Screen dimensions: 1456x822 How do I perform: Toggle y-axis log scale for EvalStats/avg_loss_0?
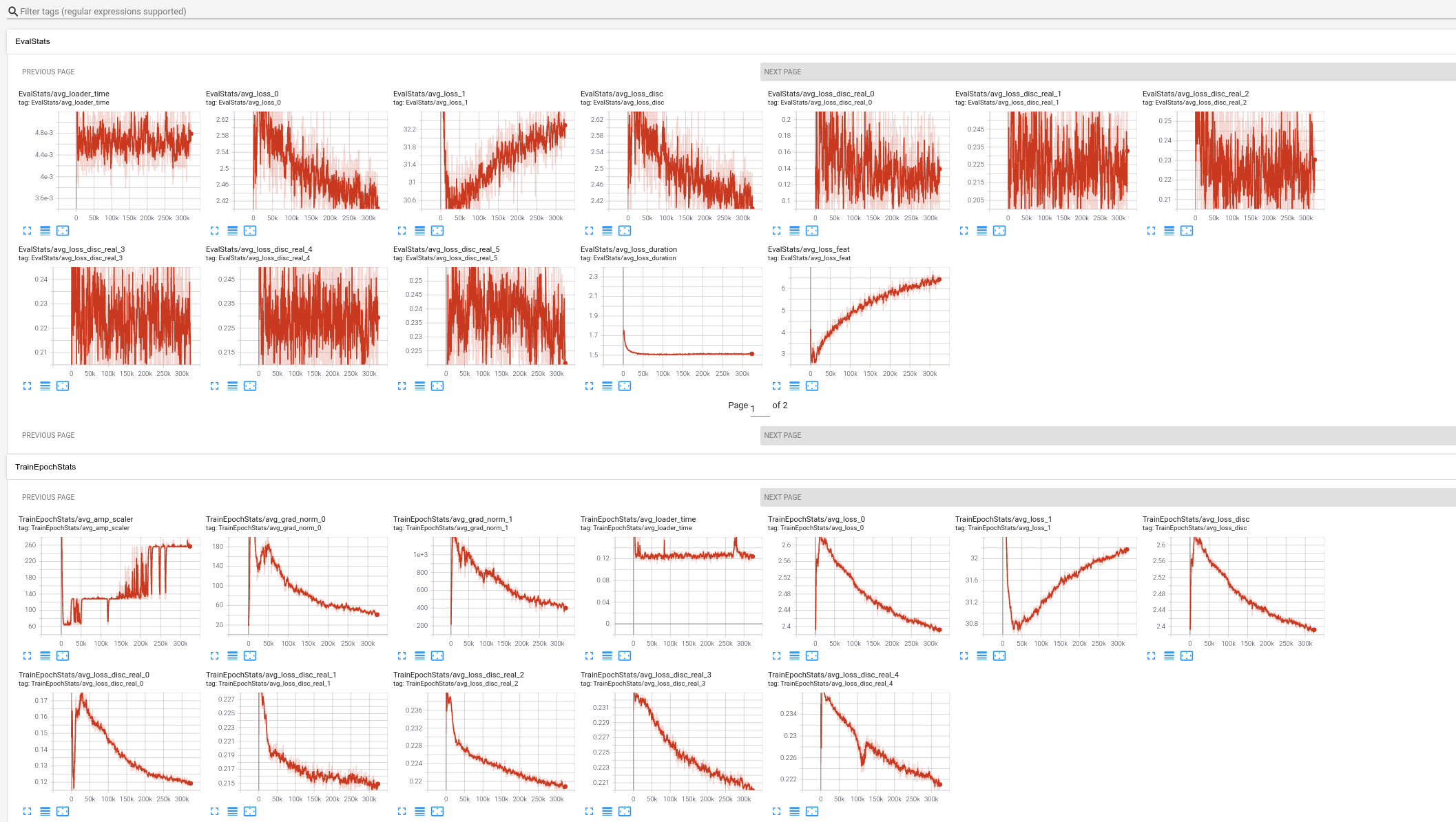click(233, 231)
